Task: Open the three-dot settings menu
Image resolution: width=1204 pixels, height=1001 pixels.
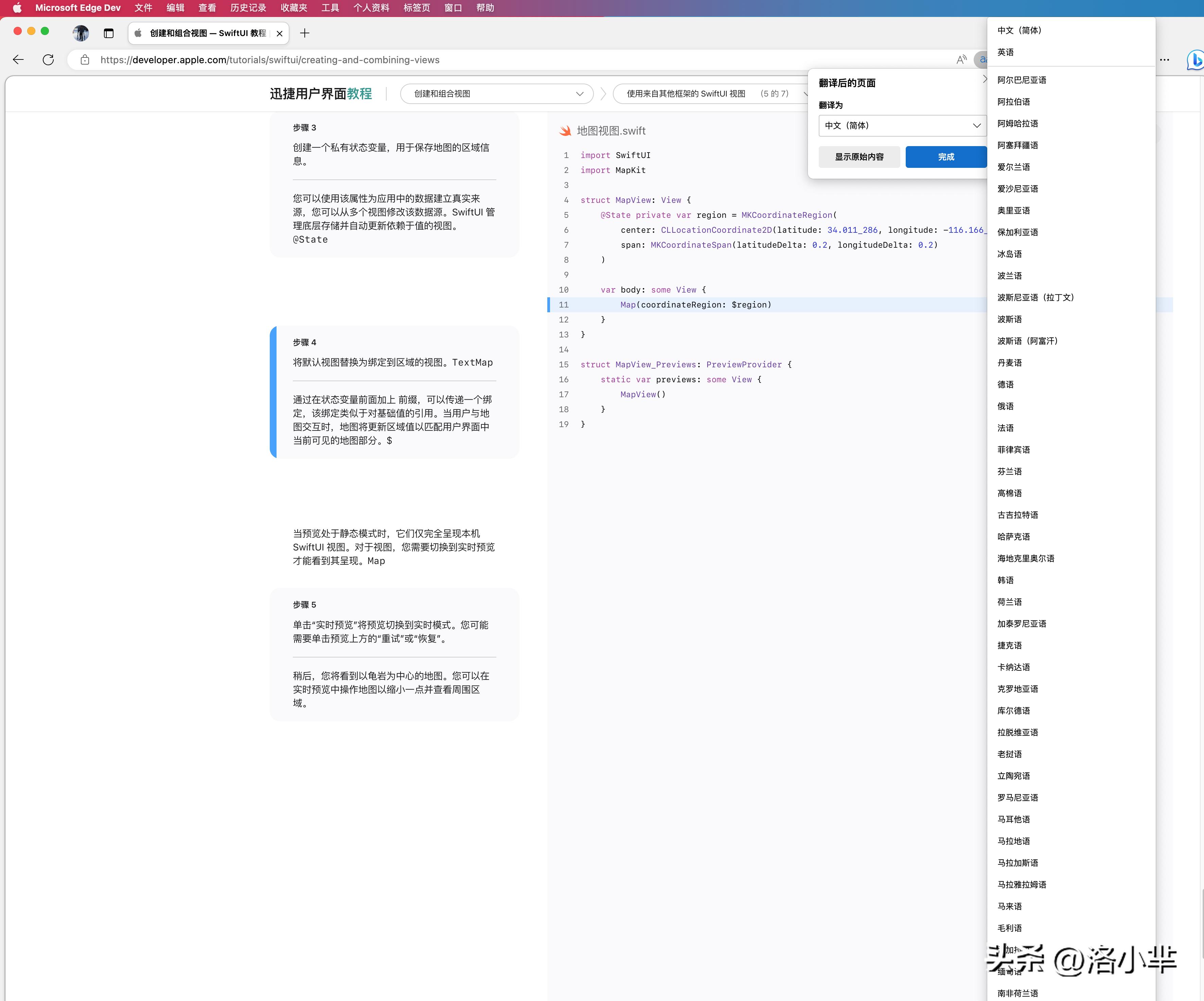Action: 1165,59
